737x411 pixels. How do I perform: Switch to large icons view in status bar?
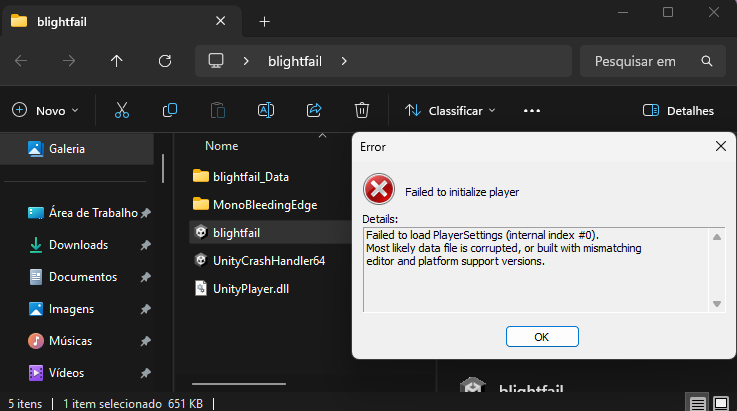(723, 403)
